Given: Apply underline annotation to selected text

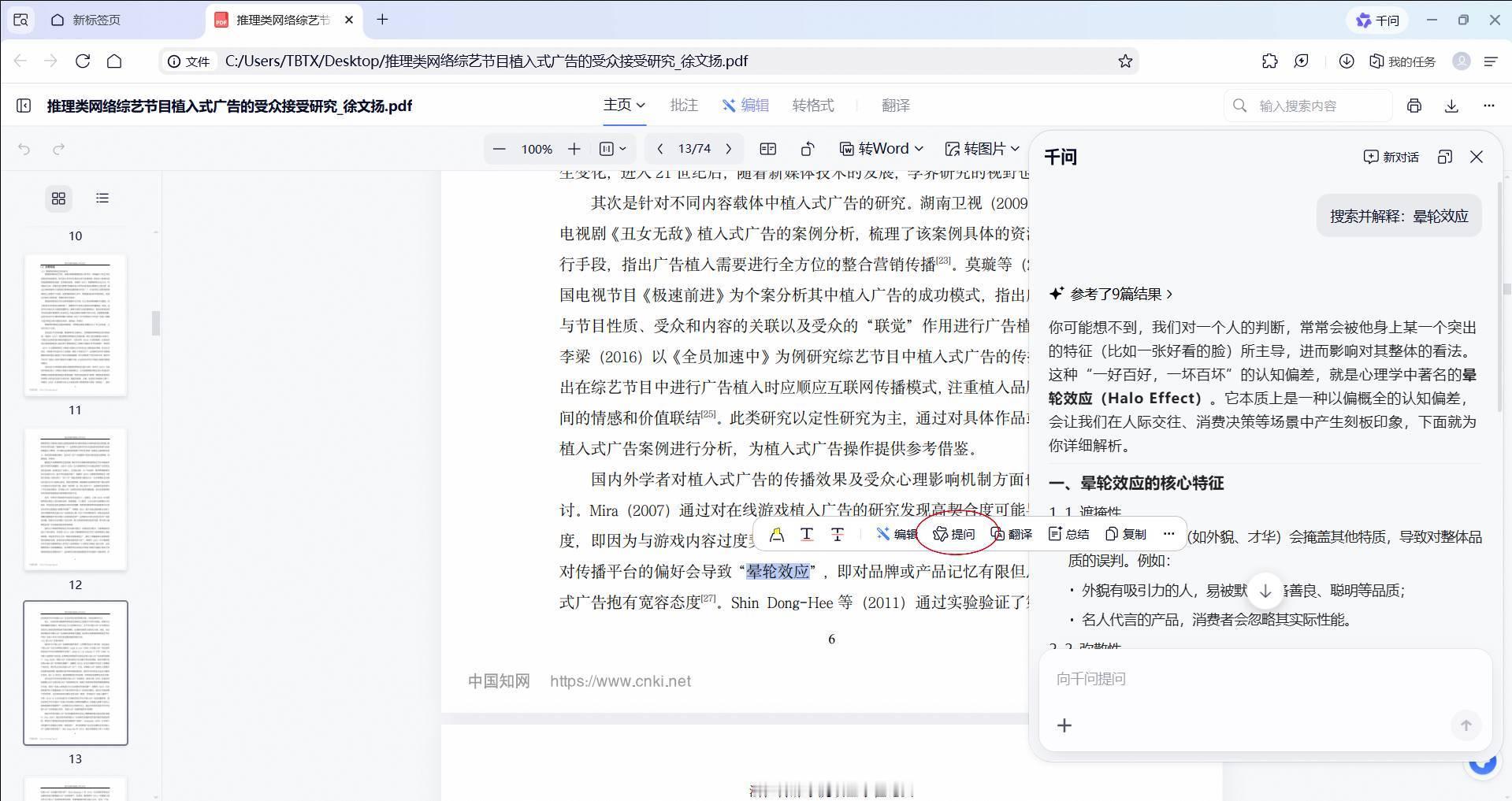Looking at the screenshot, I should point(807,535).
